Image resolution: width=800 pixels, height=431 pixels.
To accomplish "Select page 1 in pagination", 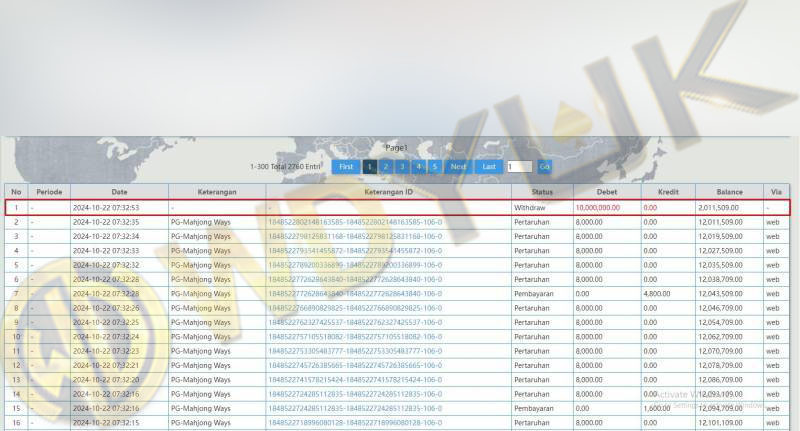I will coord(370,167).
